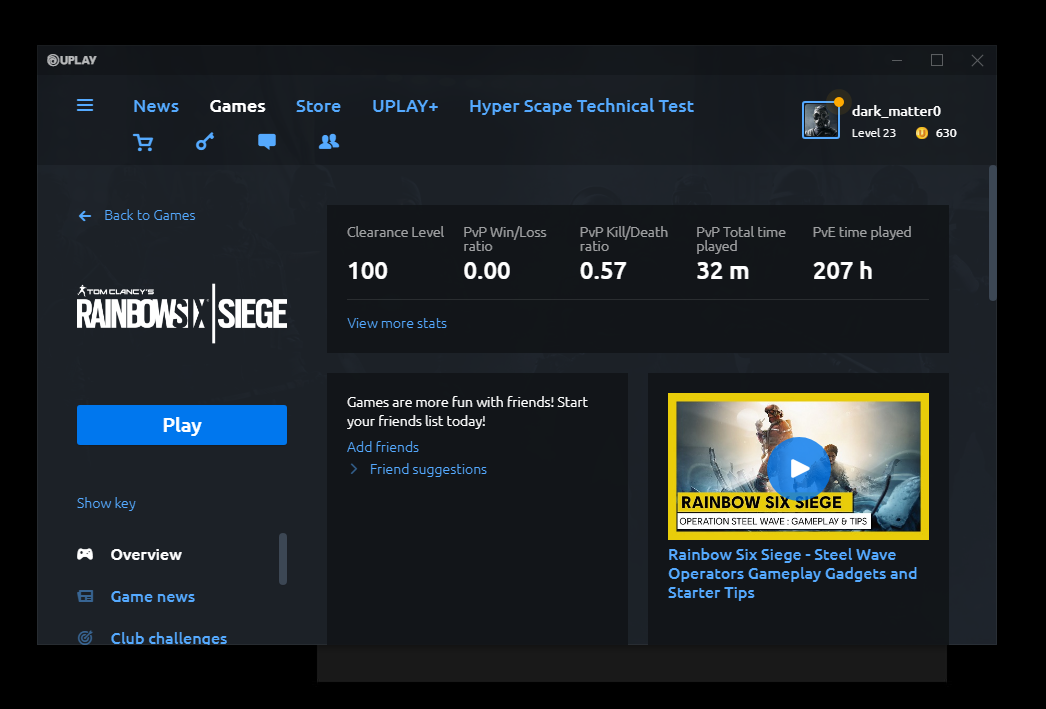This screenshot has height=709, width=1046.
Task: Select Game news in sidebar
Action: 152,597
